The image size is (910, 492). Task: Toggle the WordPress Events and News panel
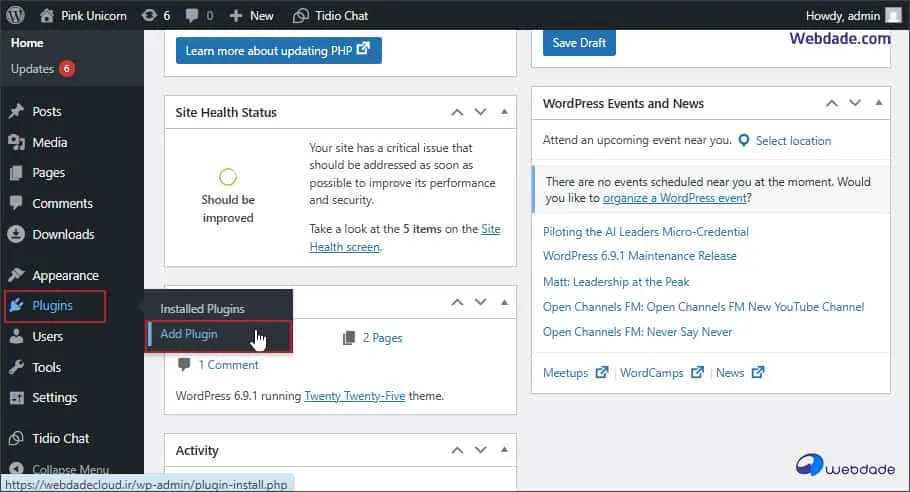[x=879, y=103]
